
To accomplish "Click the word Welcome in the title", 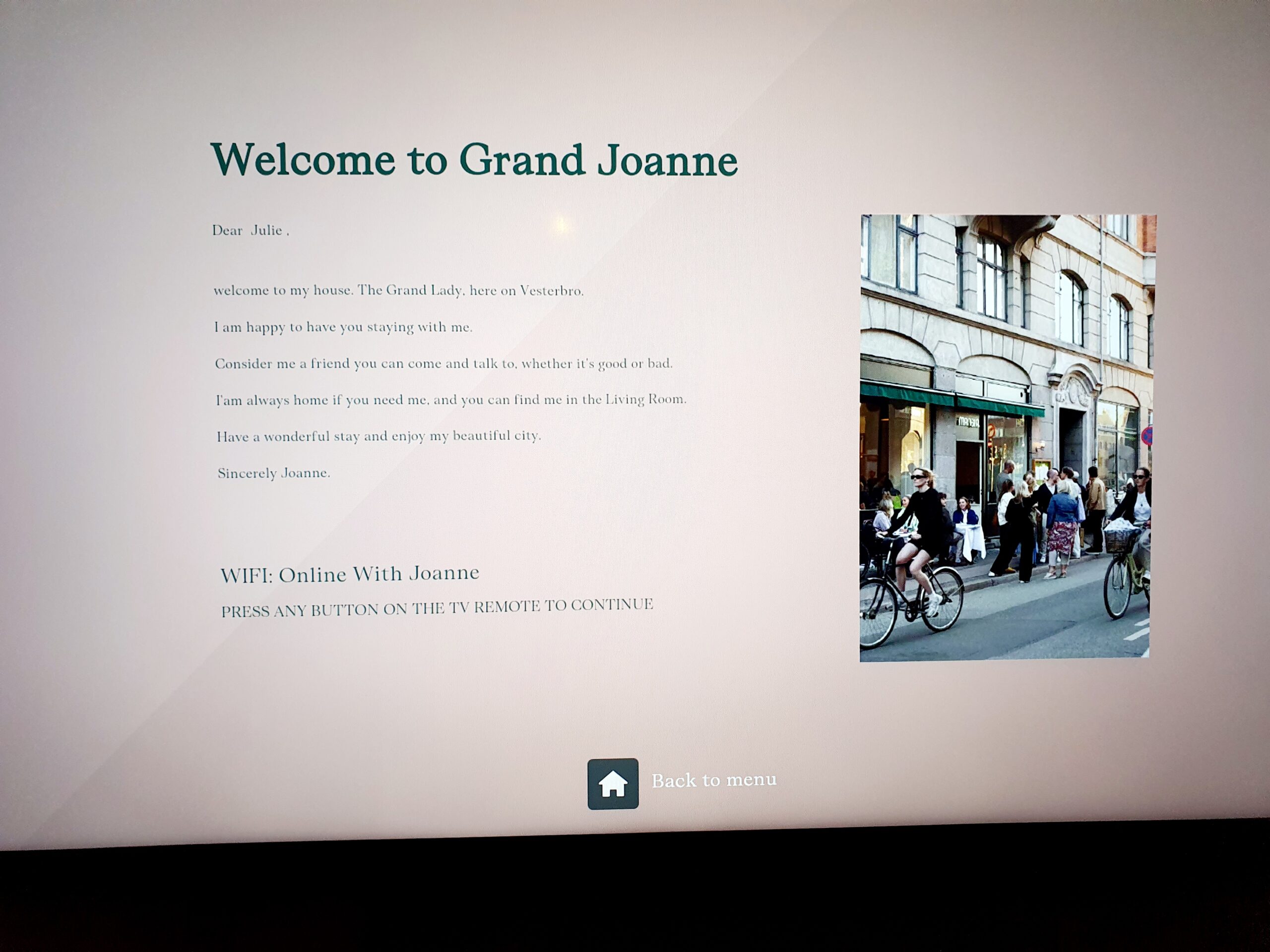I will (x=303, y=160).
